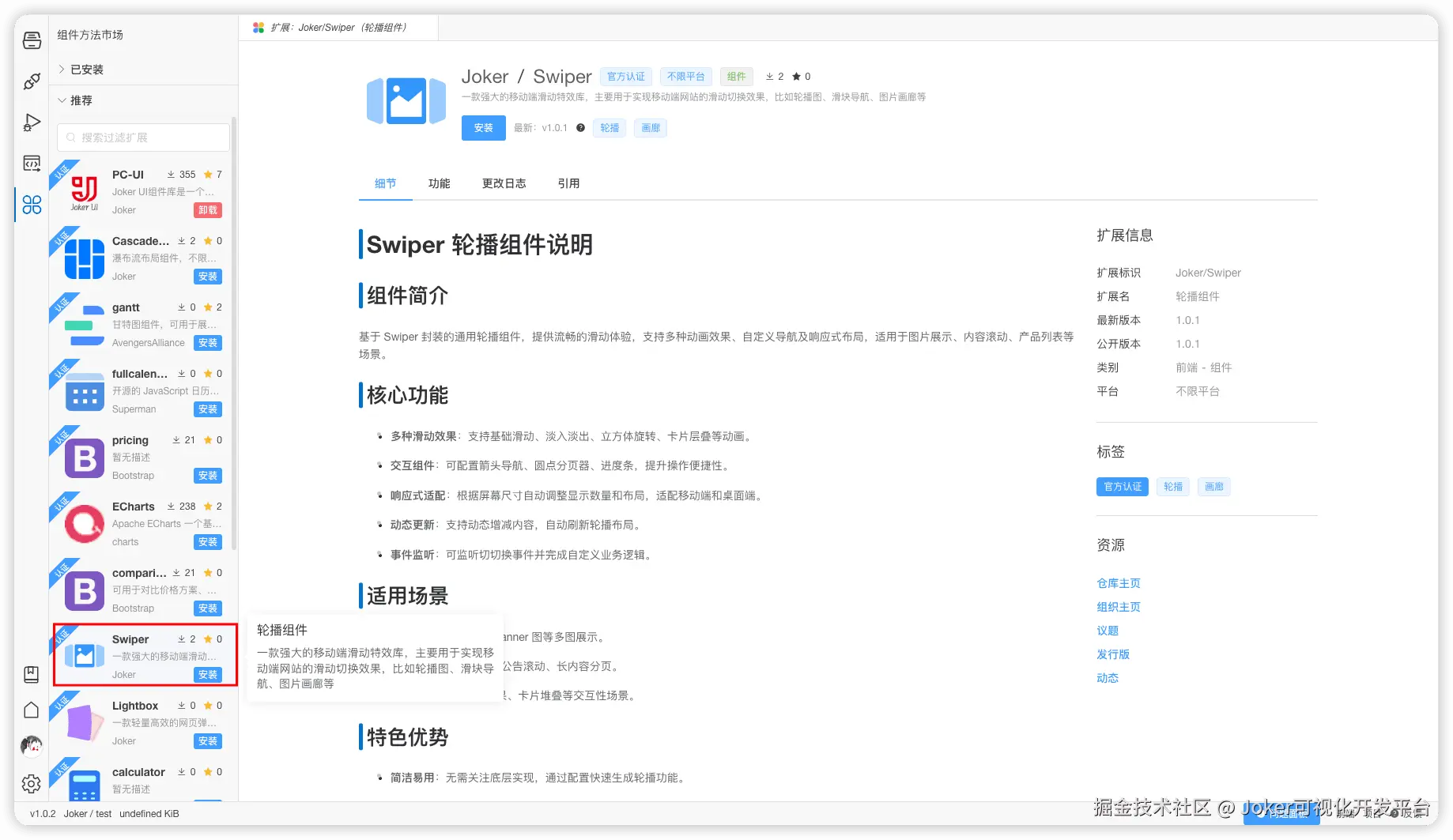Install the Cascade extension from the list
Screen dimensions: 1453x840
[208, 277]
